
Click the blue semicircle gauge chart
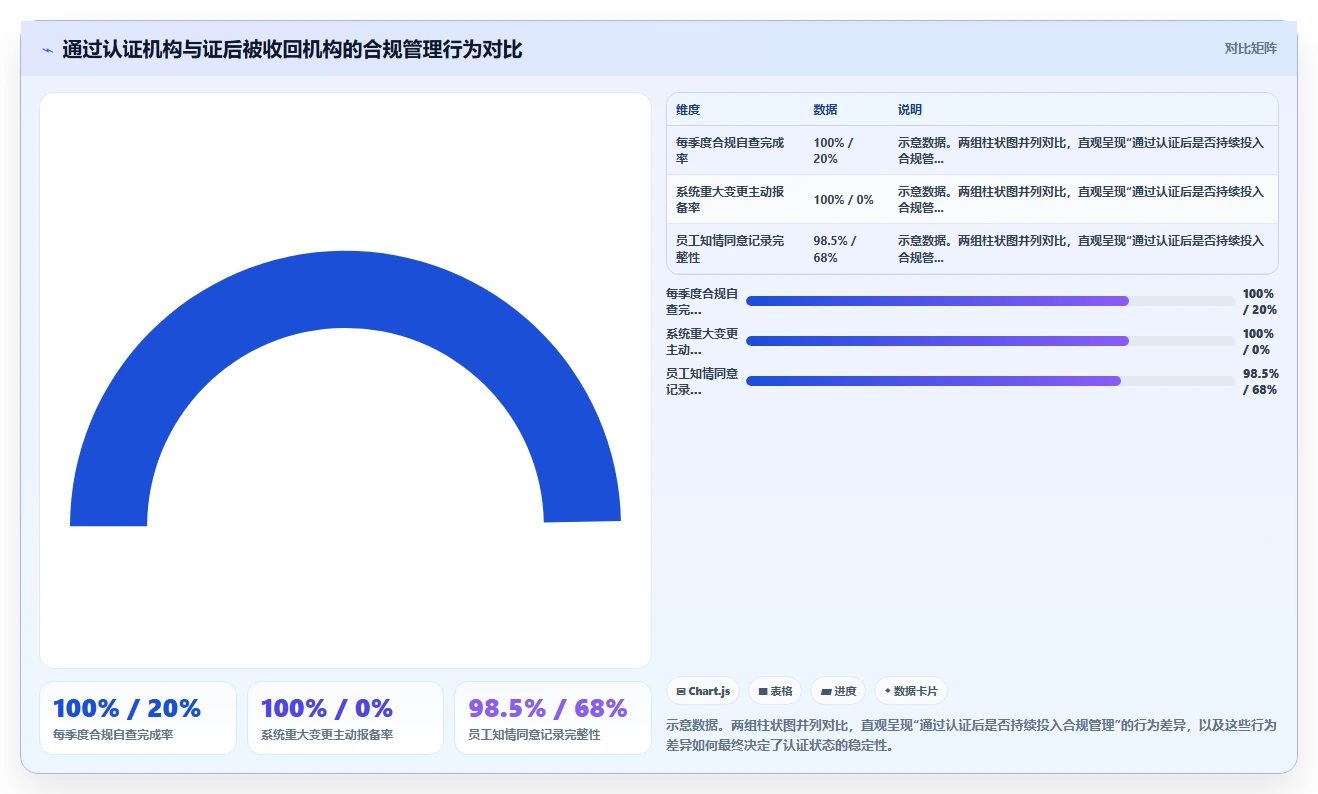345,388
